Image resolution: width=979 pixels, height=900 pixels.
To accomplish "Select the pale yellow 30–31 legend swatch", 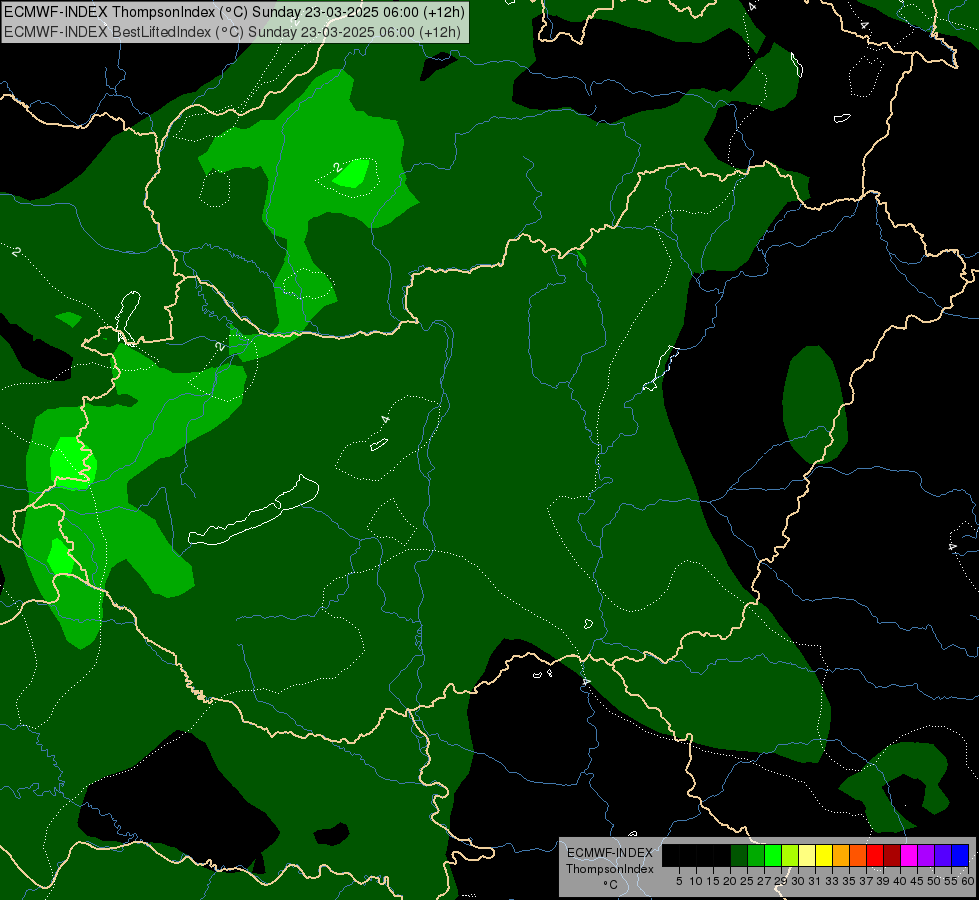I will point(807,855).
